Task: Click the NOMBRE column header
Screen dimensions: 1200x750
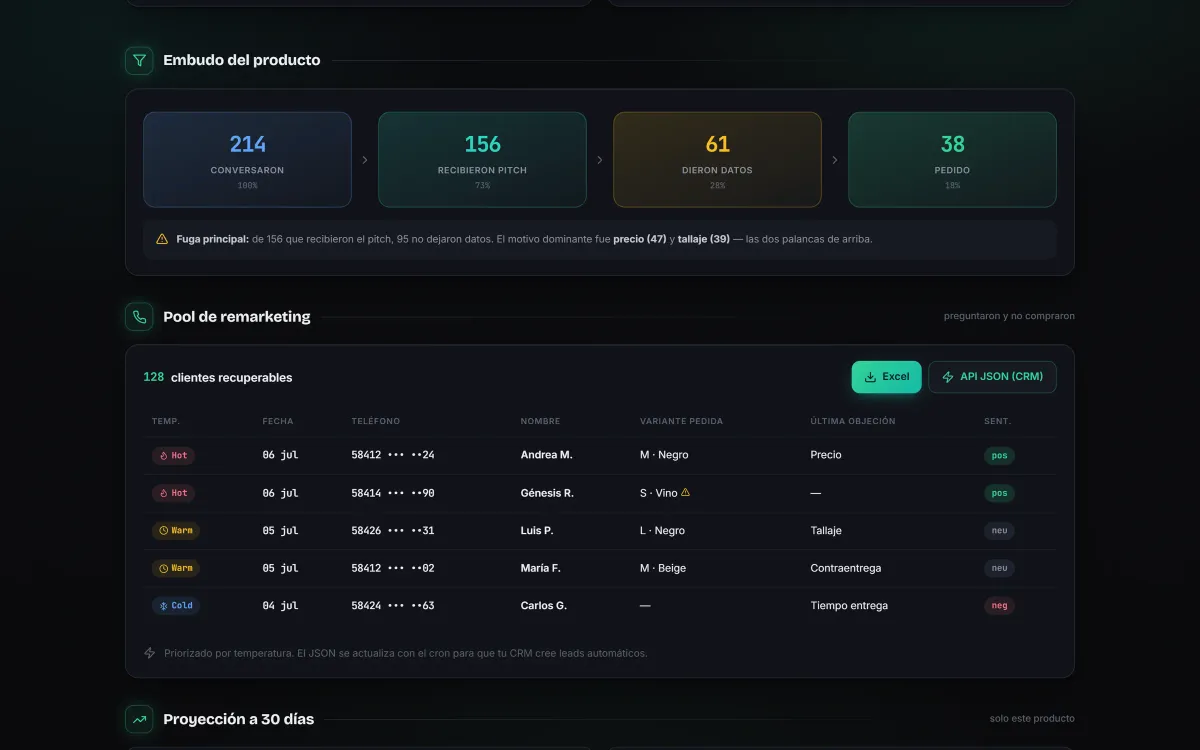Action: 541,421
